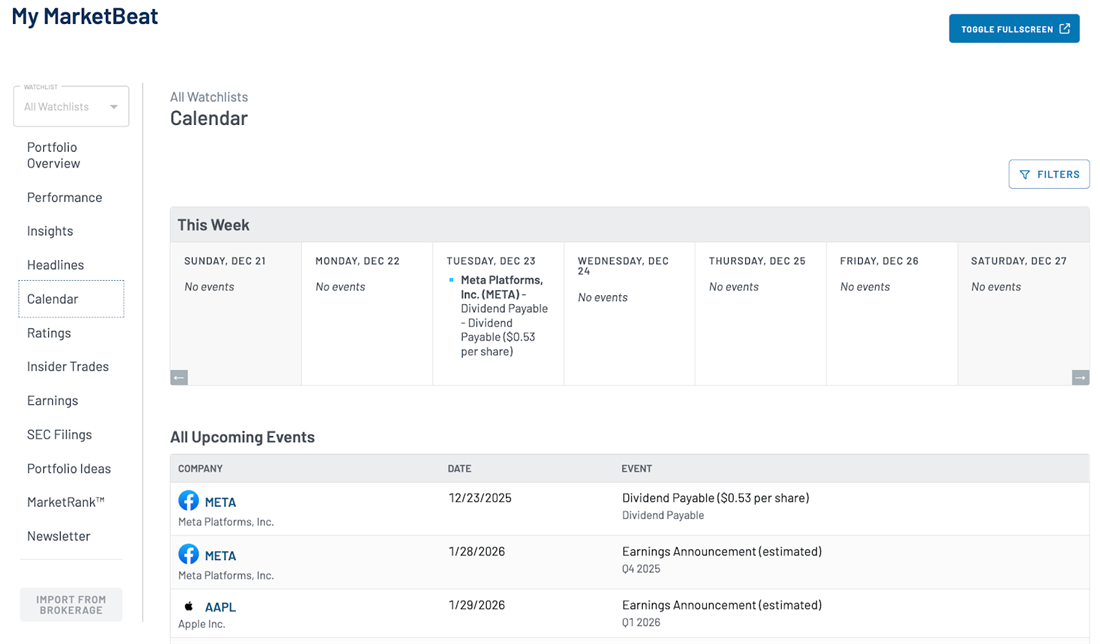This screenshot has width=1100, height=644.
Task: Click the Watchlist dropdown arrow
Action: (x=114, y=107)
